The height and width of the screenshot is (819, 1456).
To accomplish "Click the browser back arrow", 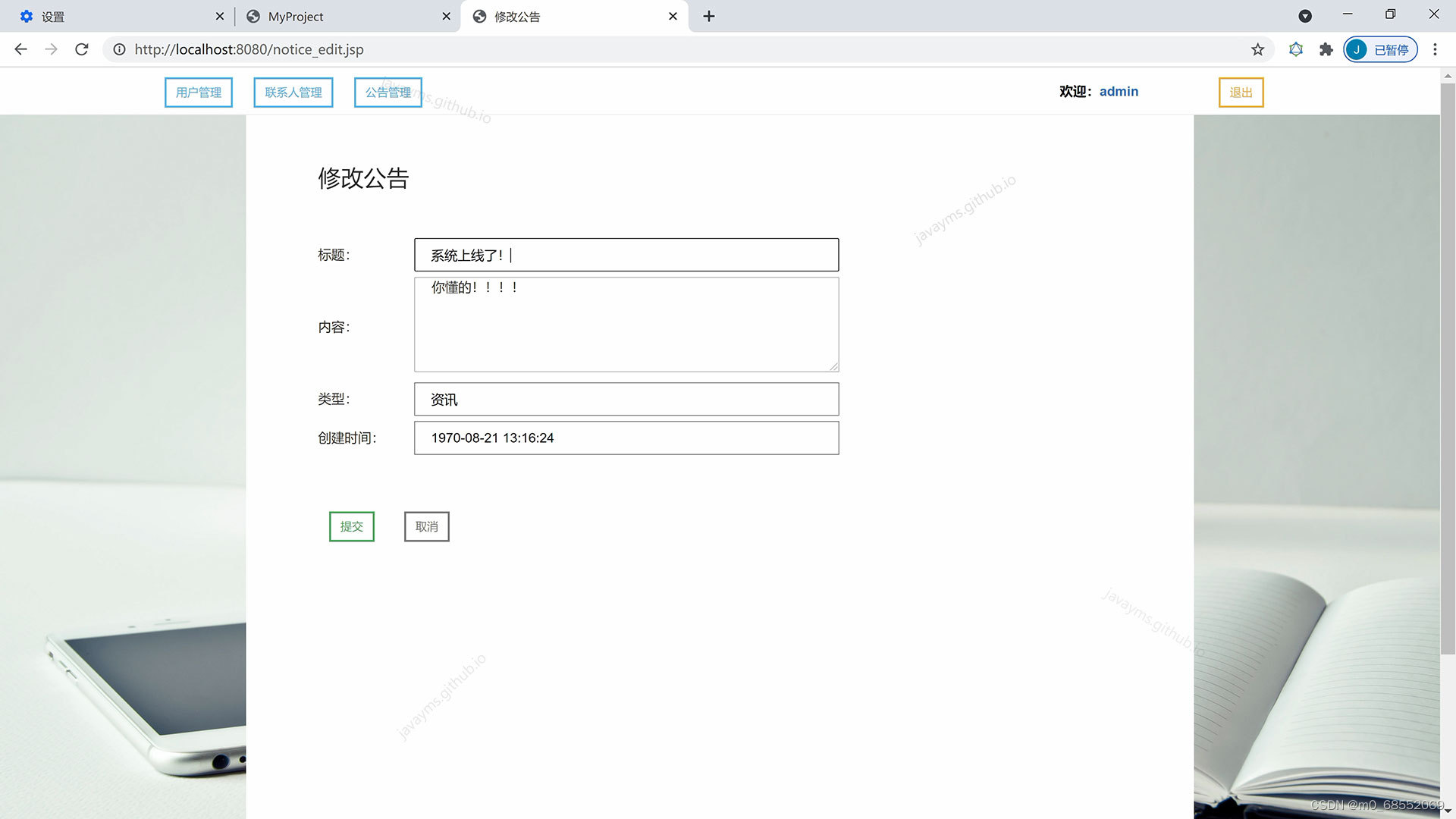I will tap(20, 49).
